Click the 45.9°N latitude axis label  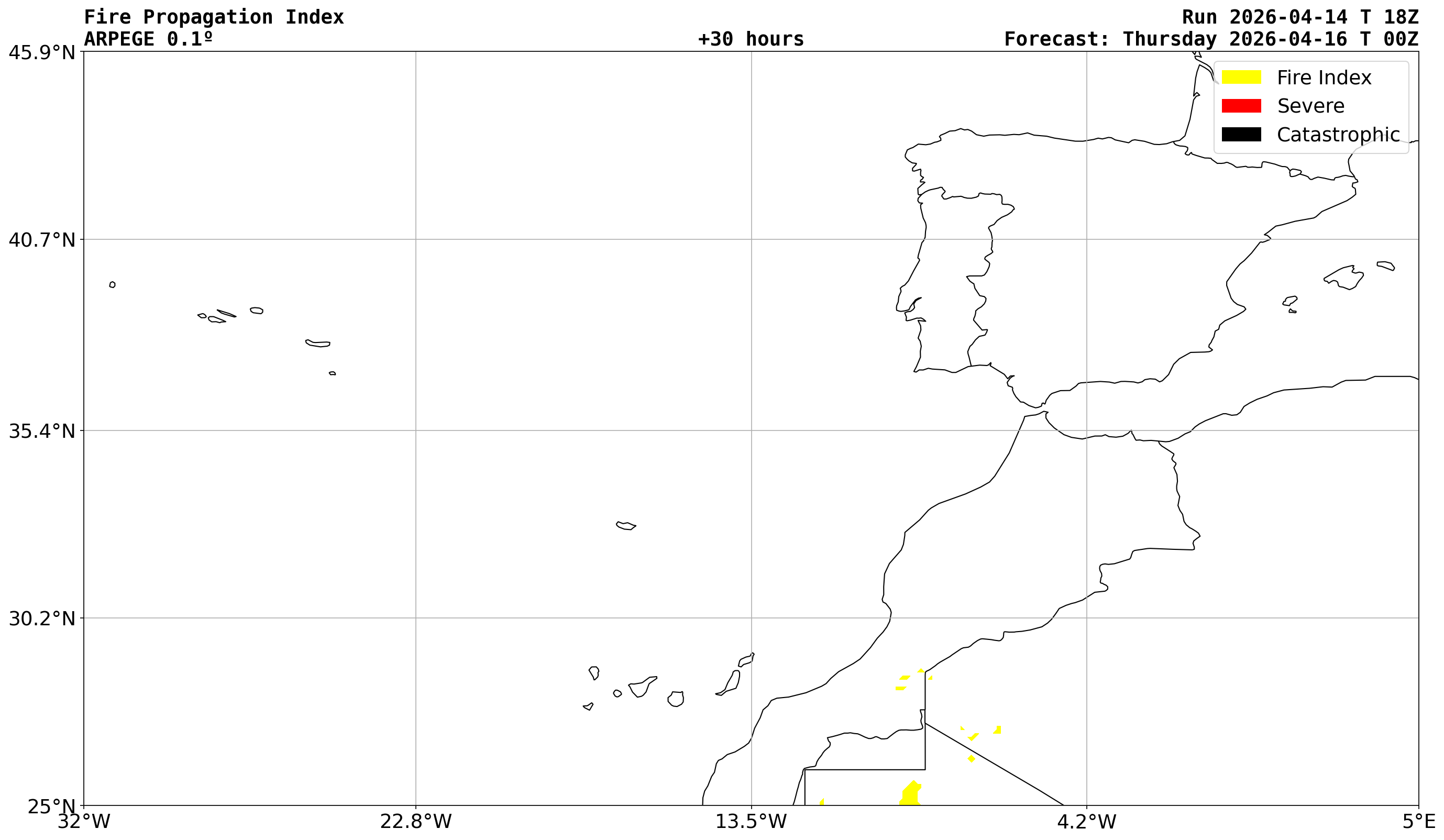coord(42,53)
